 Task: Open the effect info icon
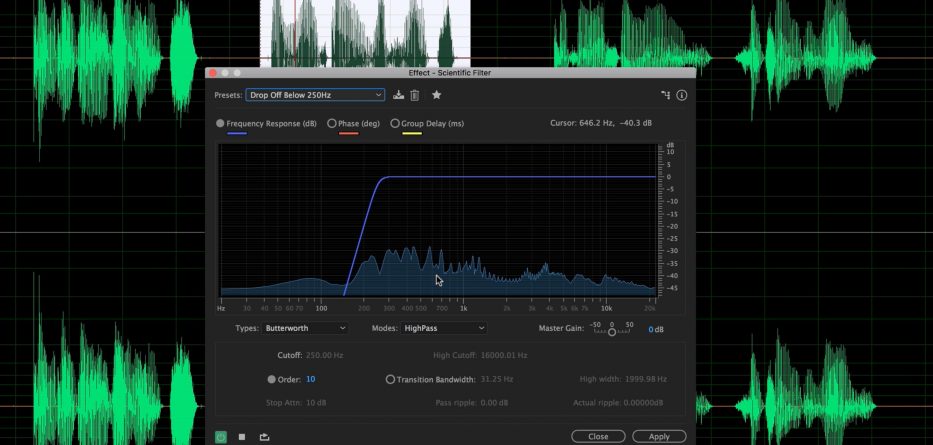tap(682, 95)
